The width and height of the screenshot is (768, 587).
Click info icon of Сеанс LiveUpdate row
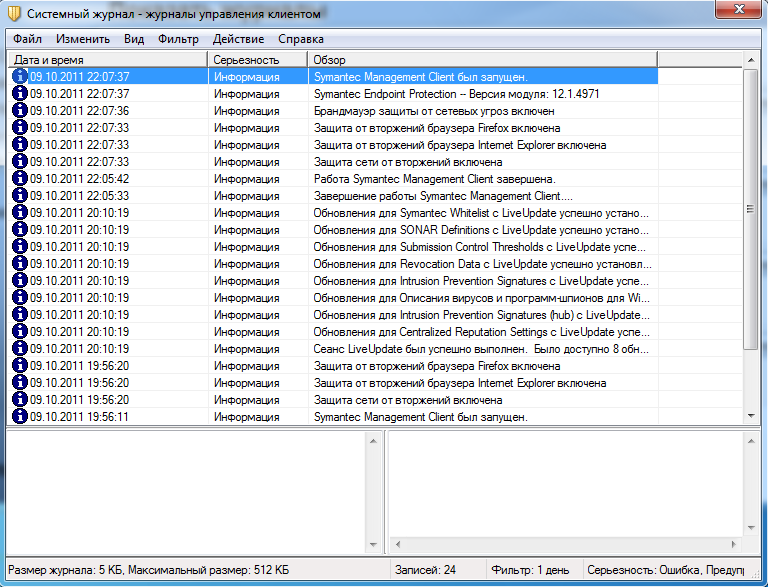(x=20, y=348)
